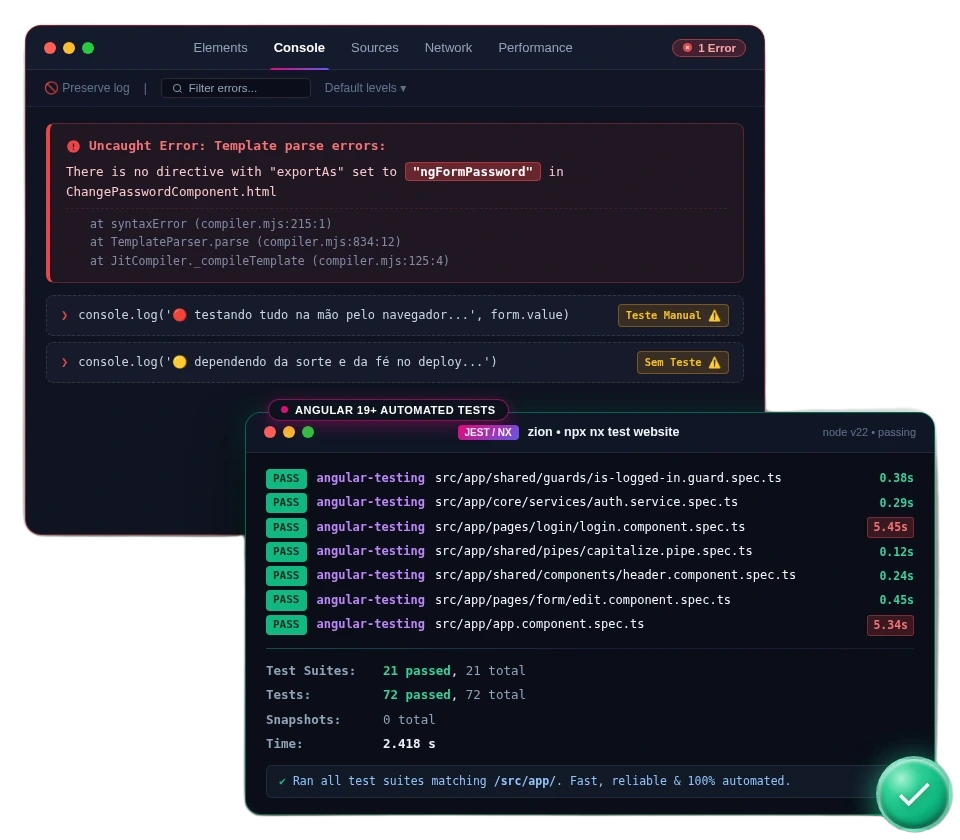This screenshot has width=960, height=840.
Task: Click the 0.12s duration value
Action: coord(896,552)
